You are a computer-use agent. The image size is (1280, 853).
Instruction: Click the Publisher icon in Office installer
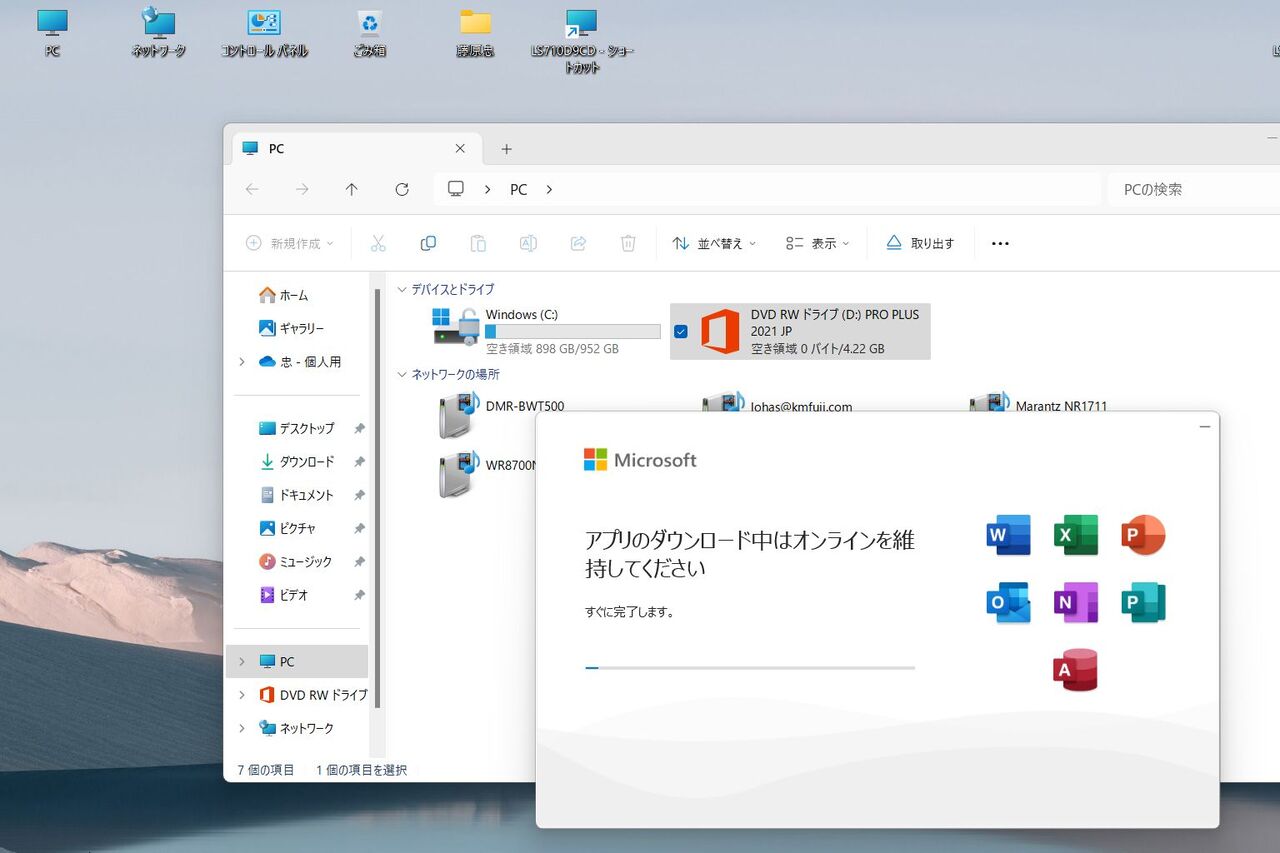[1144, 603]
